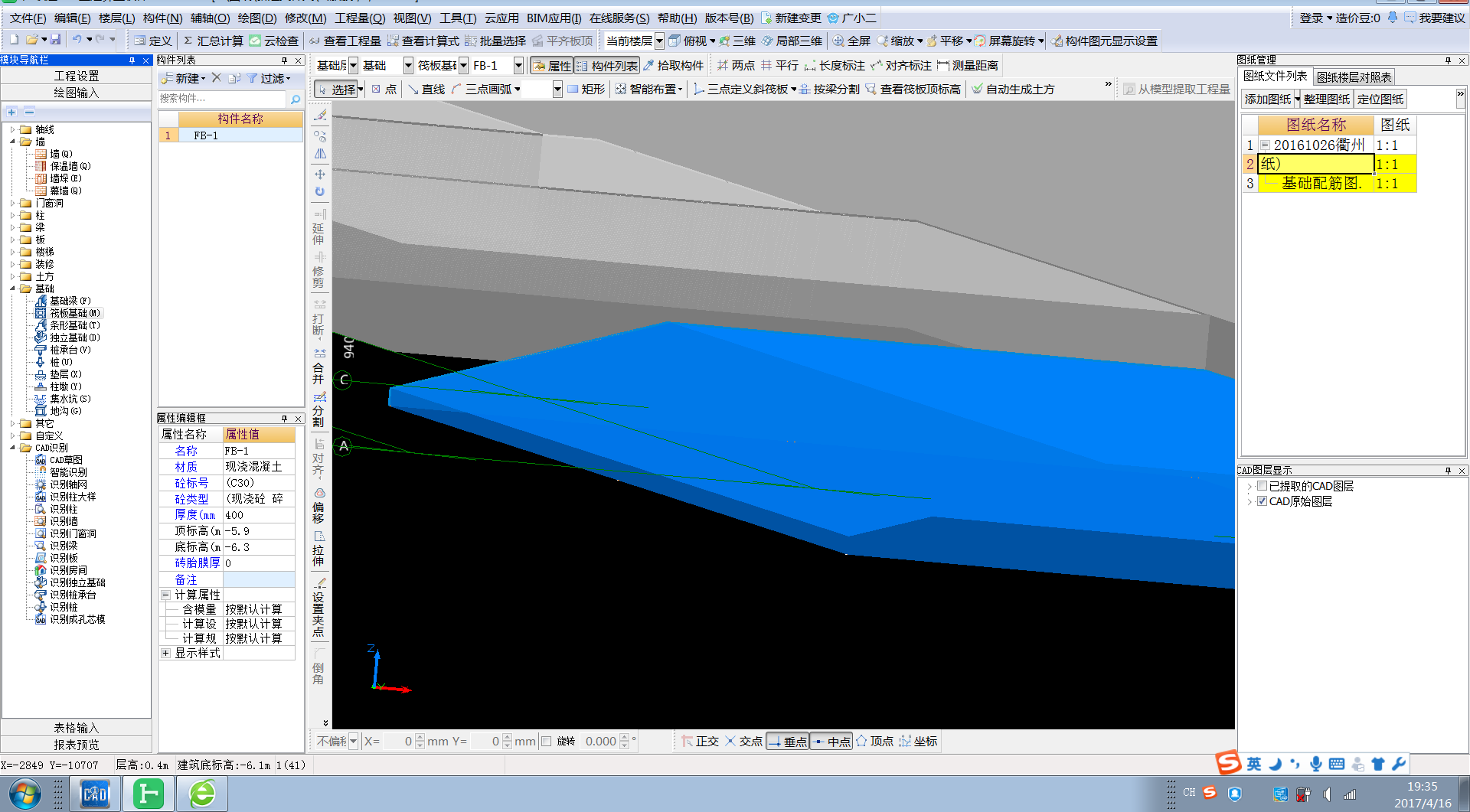
Task: Open 构件图元显示设置 display settings
Action: (1104, 41)
